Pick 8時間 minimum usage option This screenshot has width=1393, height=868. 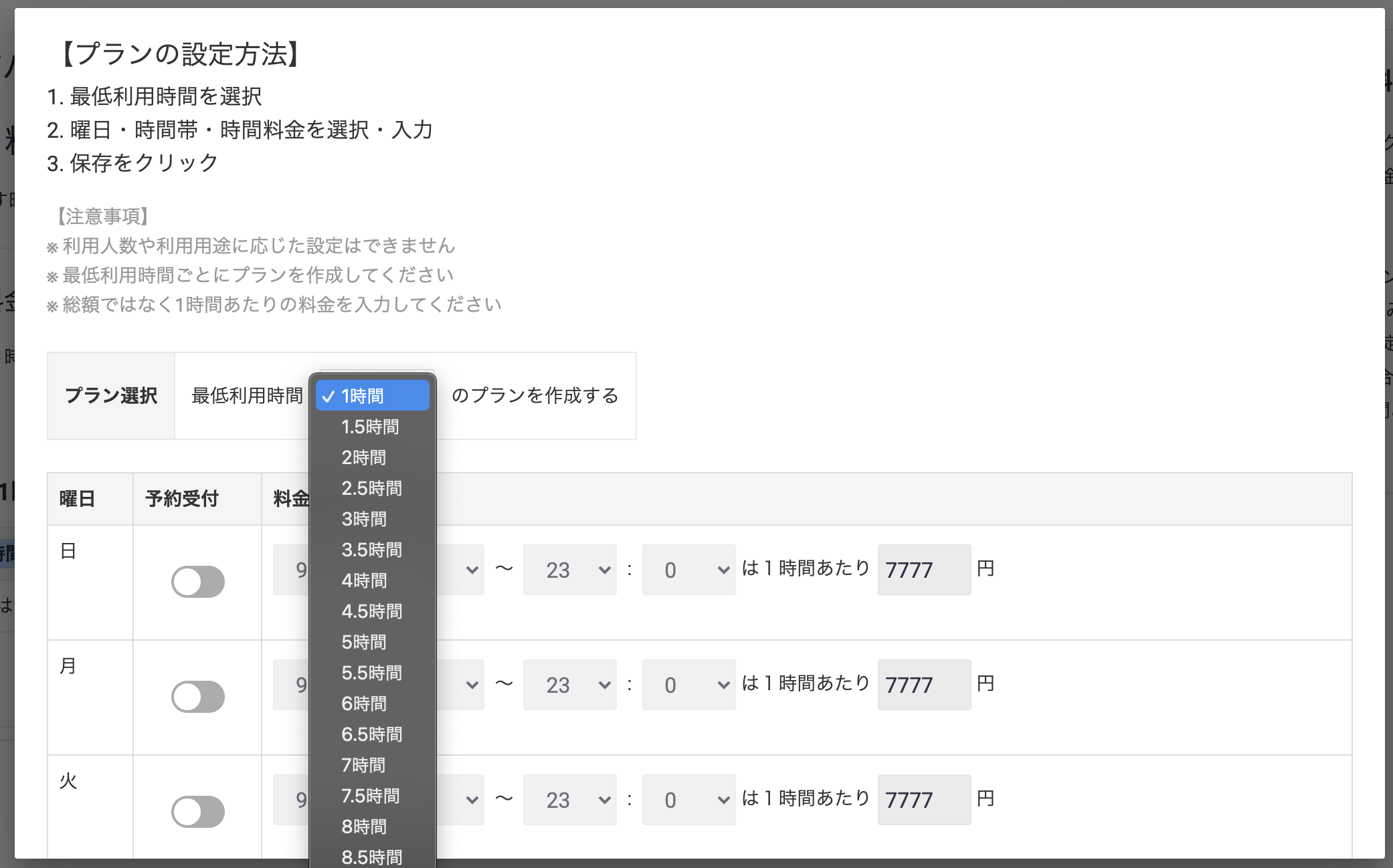click(x=364, y=827)
